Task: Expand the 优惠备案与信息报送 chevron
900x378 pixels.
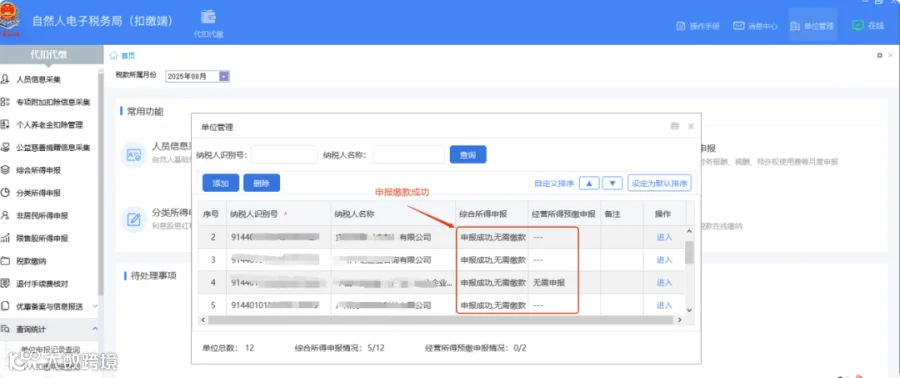Action: coord(95,306)
